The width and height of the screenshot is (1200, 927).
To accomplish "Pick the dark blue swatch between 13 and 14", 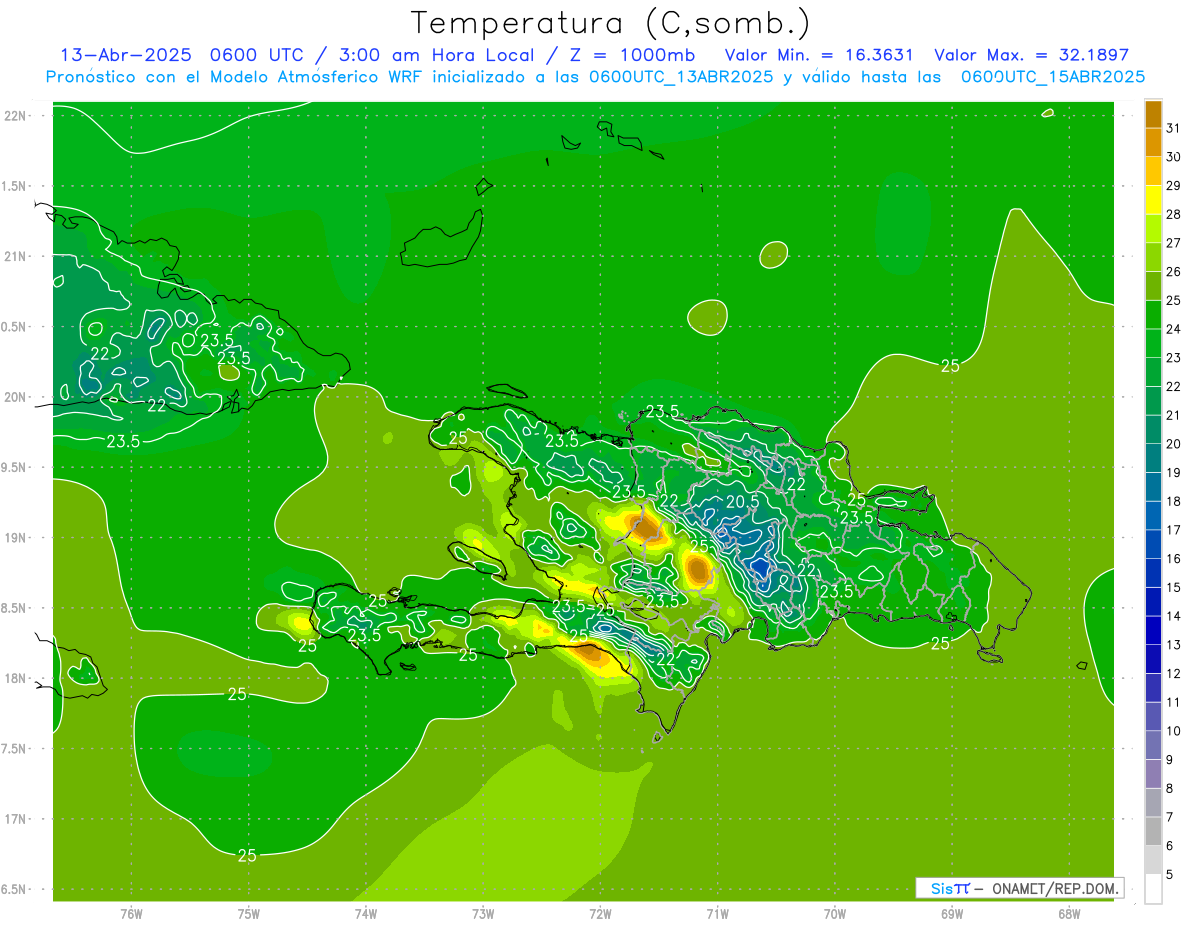I will tap(1153, 630).
